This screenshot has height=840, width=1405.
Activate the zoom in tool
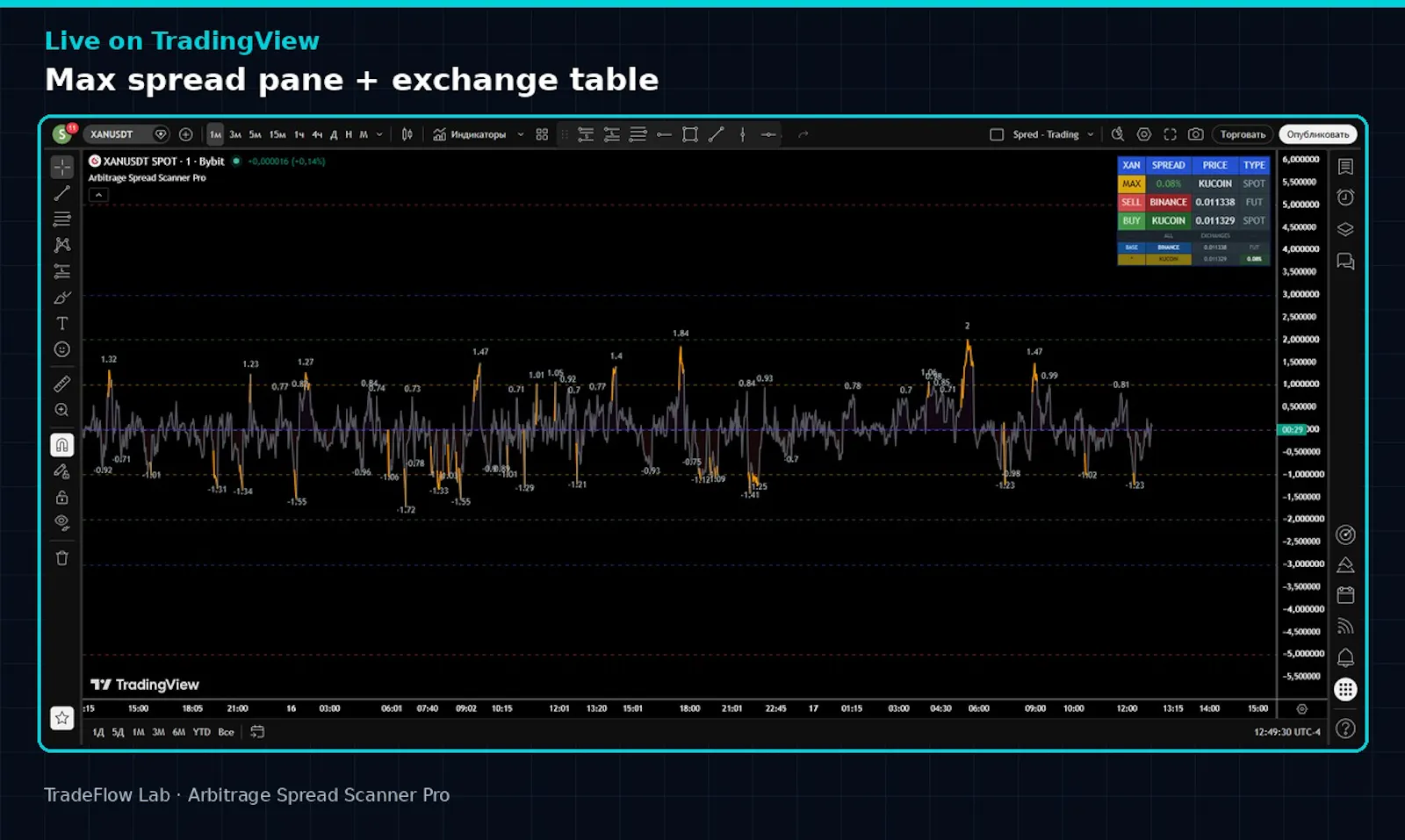click(x=62, y=410)
